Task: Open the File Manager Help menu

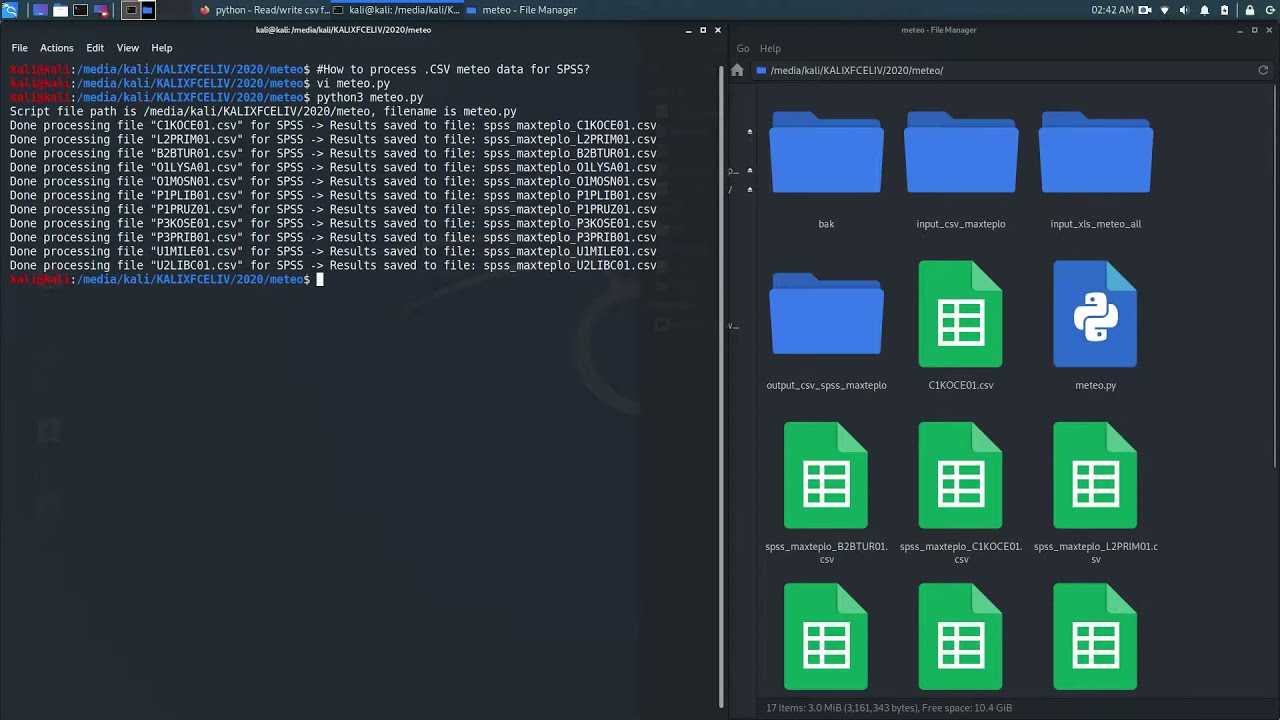Action: (770, 48)
